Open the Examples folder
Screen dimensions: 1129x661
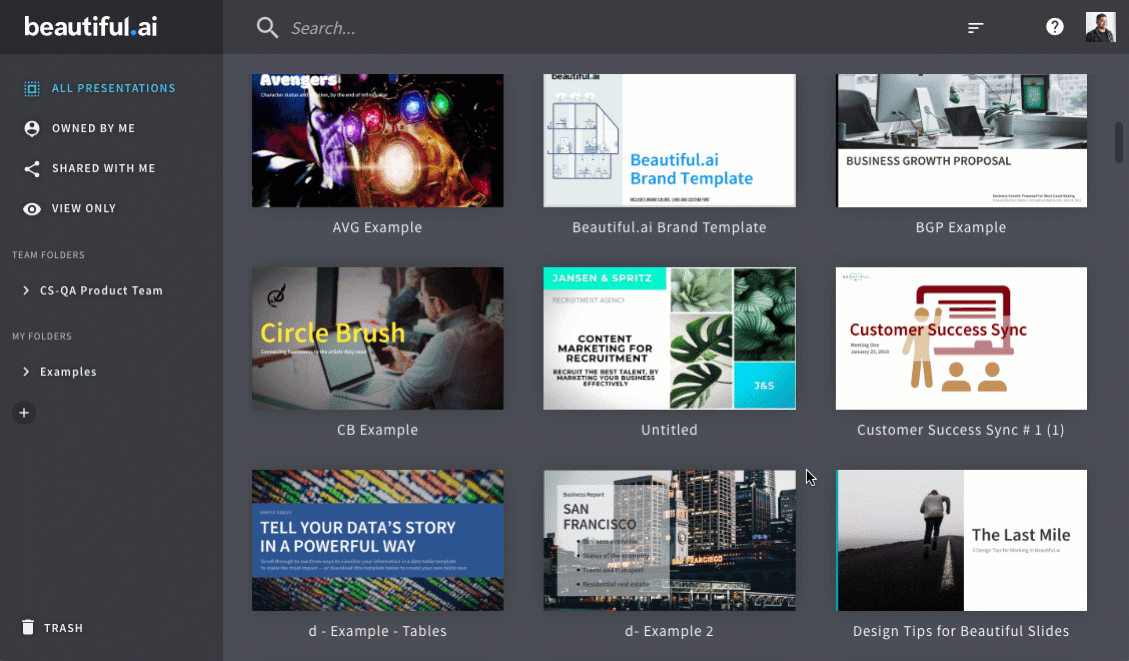(68, 372)
